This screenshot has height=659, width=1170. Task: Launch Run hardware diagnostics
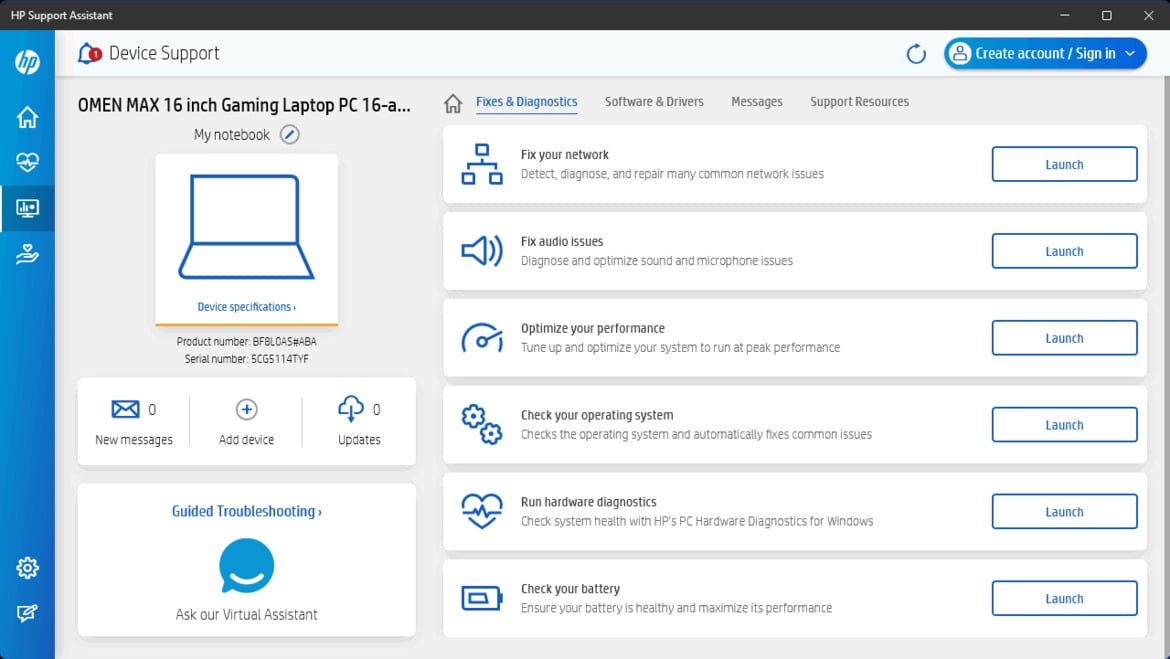pos(1064,511)
